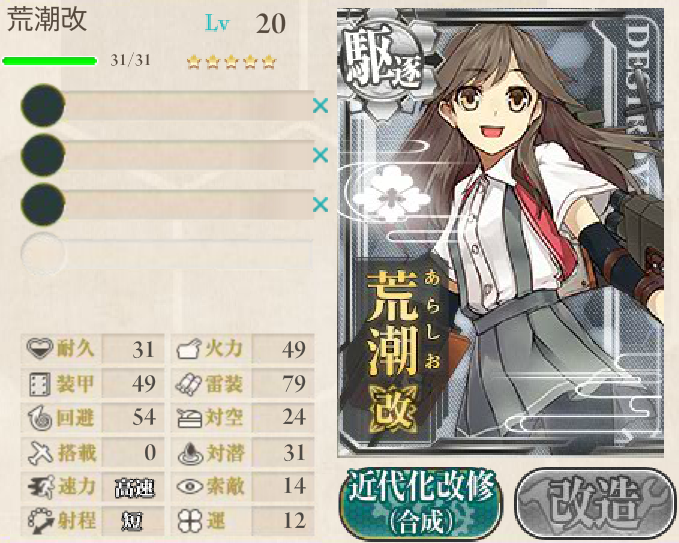Screen dimensions: 679x543
Task: Click the eye icon beside 索敵
Action: coord(190,487)
